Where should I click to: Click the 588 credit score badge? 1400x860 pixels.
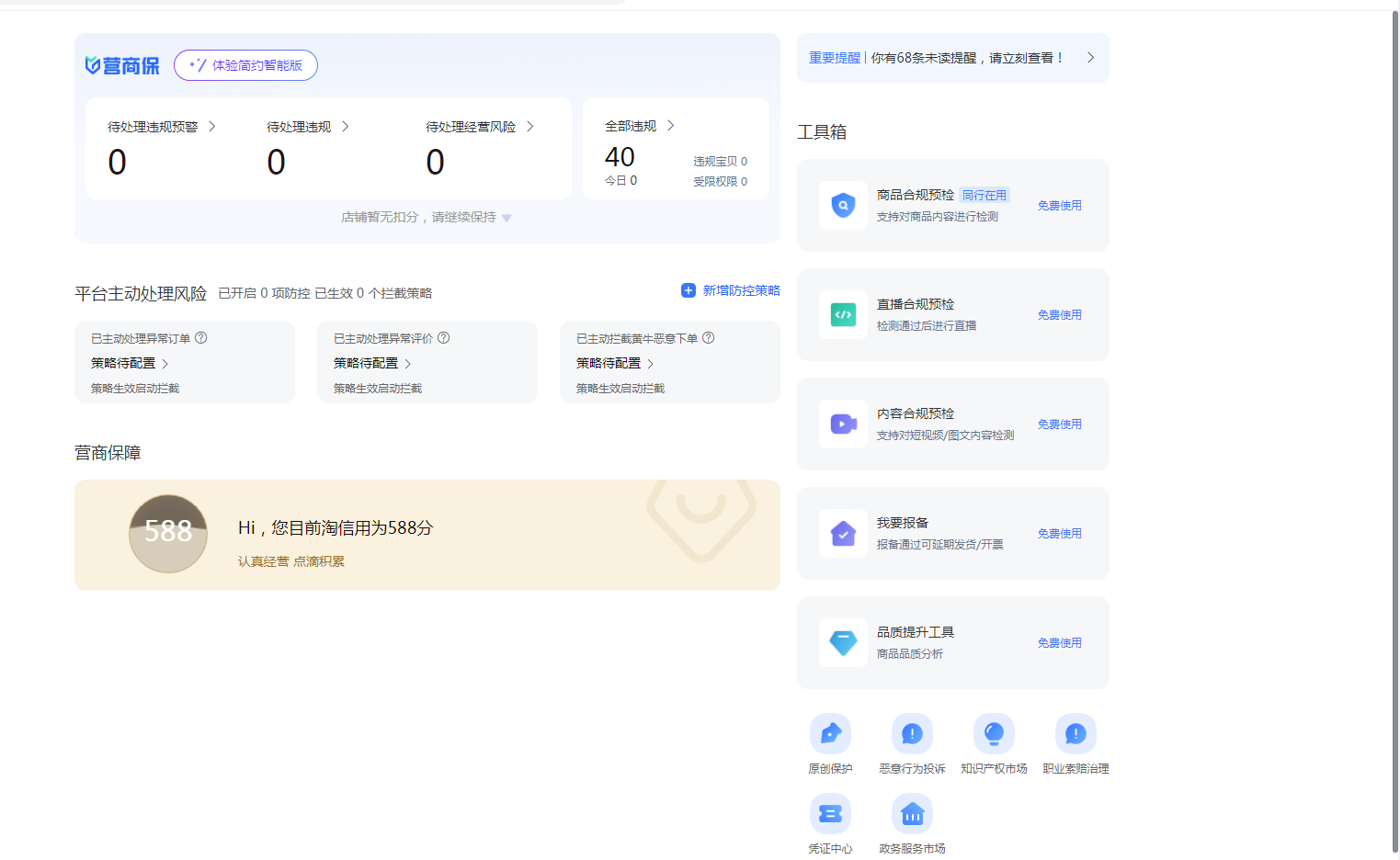click(168, 534)
